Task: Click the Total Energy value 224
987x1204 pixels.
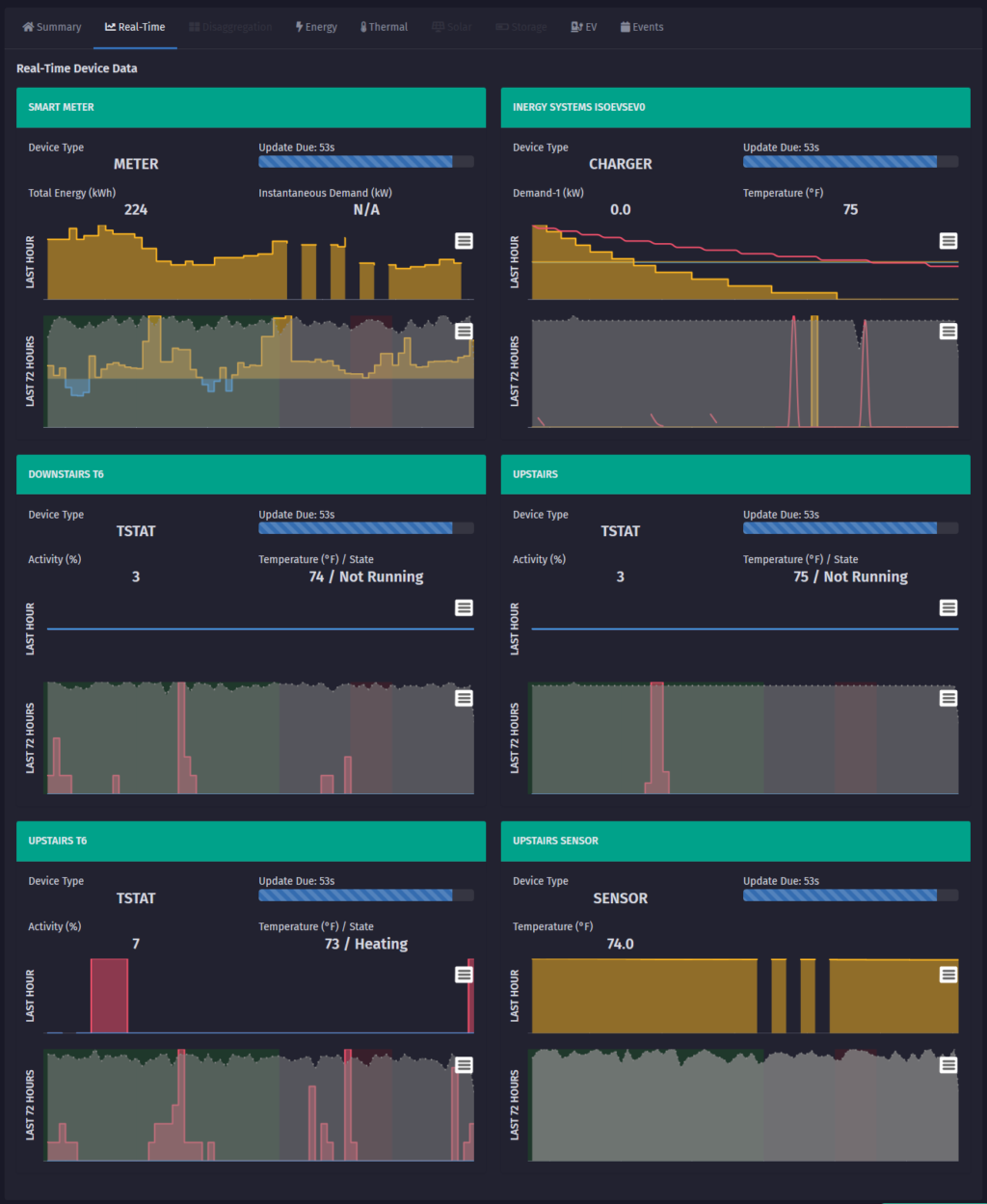Action: pyautogui.click(x=136, y=209)
